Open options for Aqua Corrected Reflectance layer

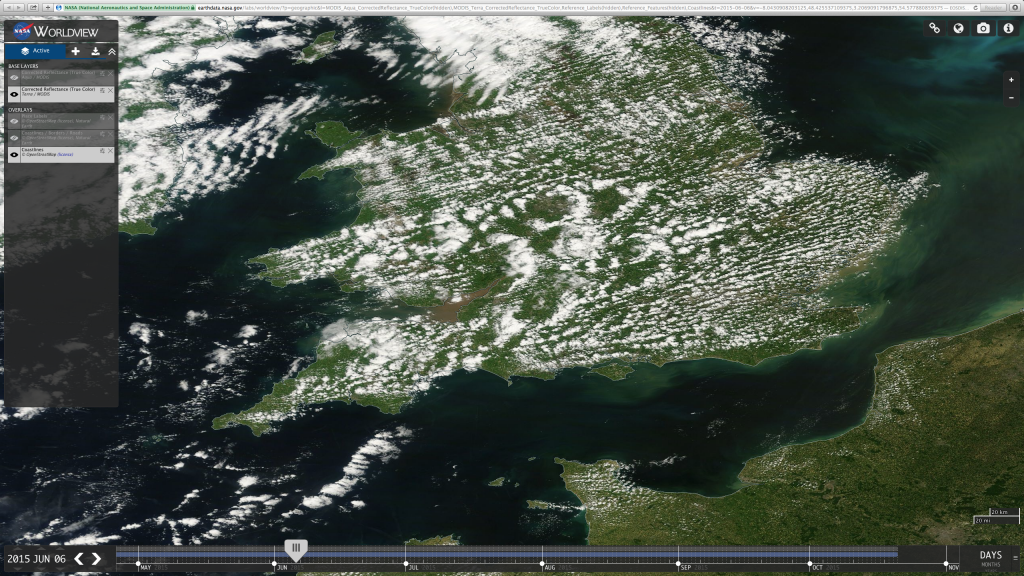coord(102,74)
